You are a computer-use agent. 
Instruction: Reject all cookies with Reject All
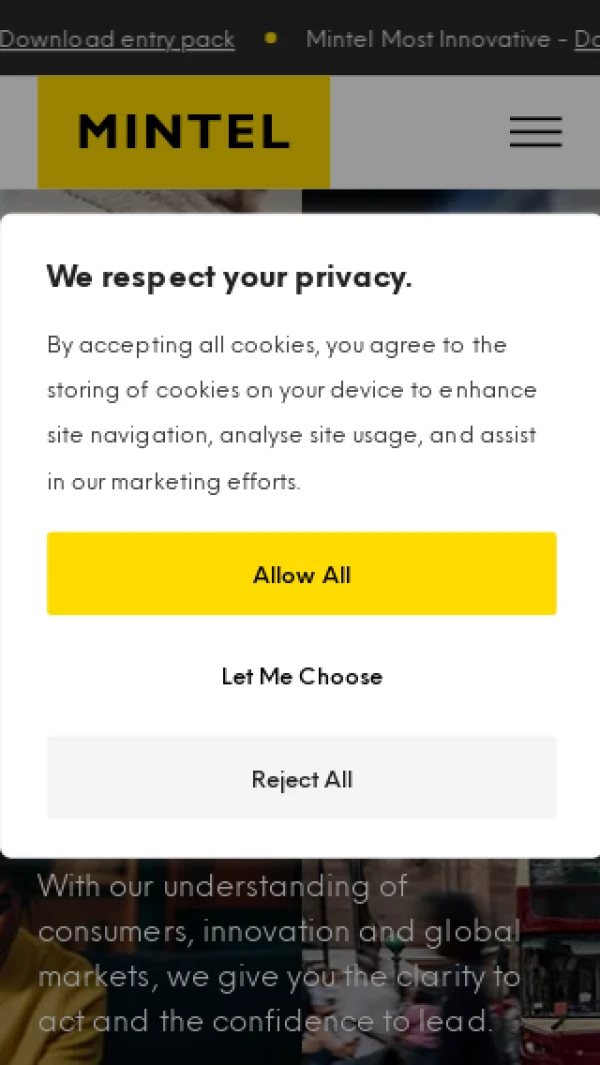coord(301,779)
